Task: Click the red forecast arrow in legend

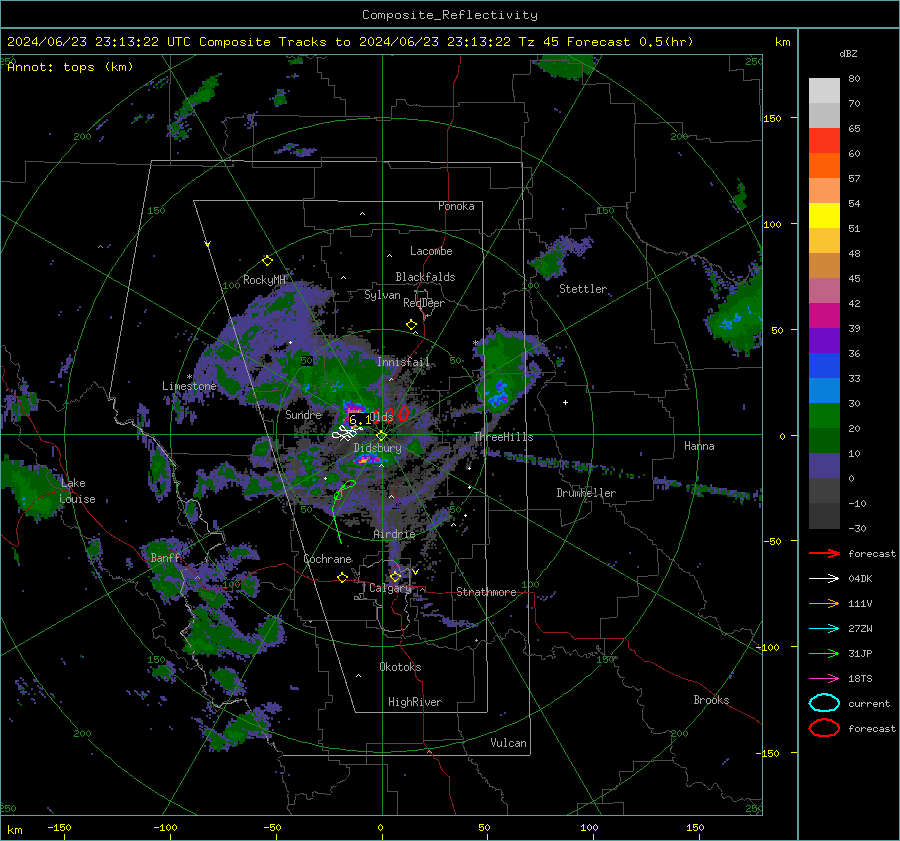Action: point(824,553)
